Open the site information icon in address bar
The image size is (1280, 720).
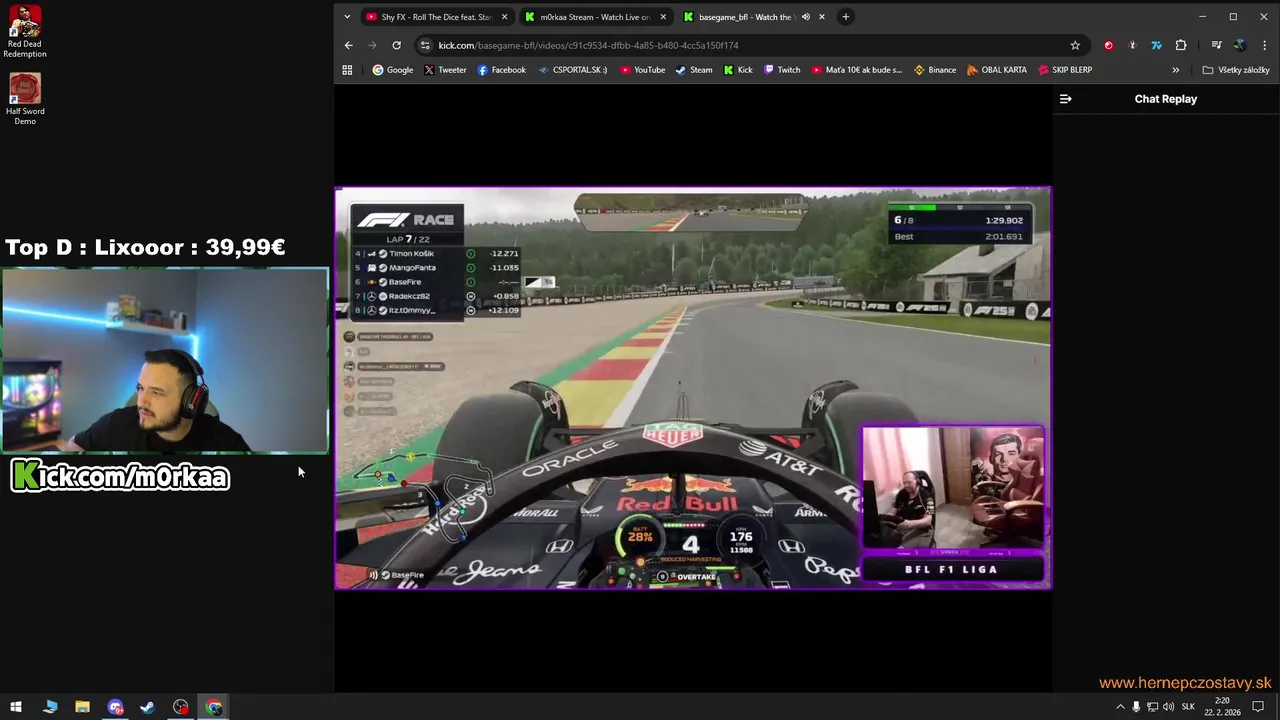(x=425, y=45)
